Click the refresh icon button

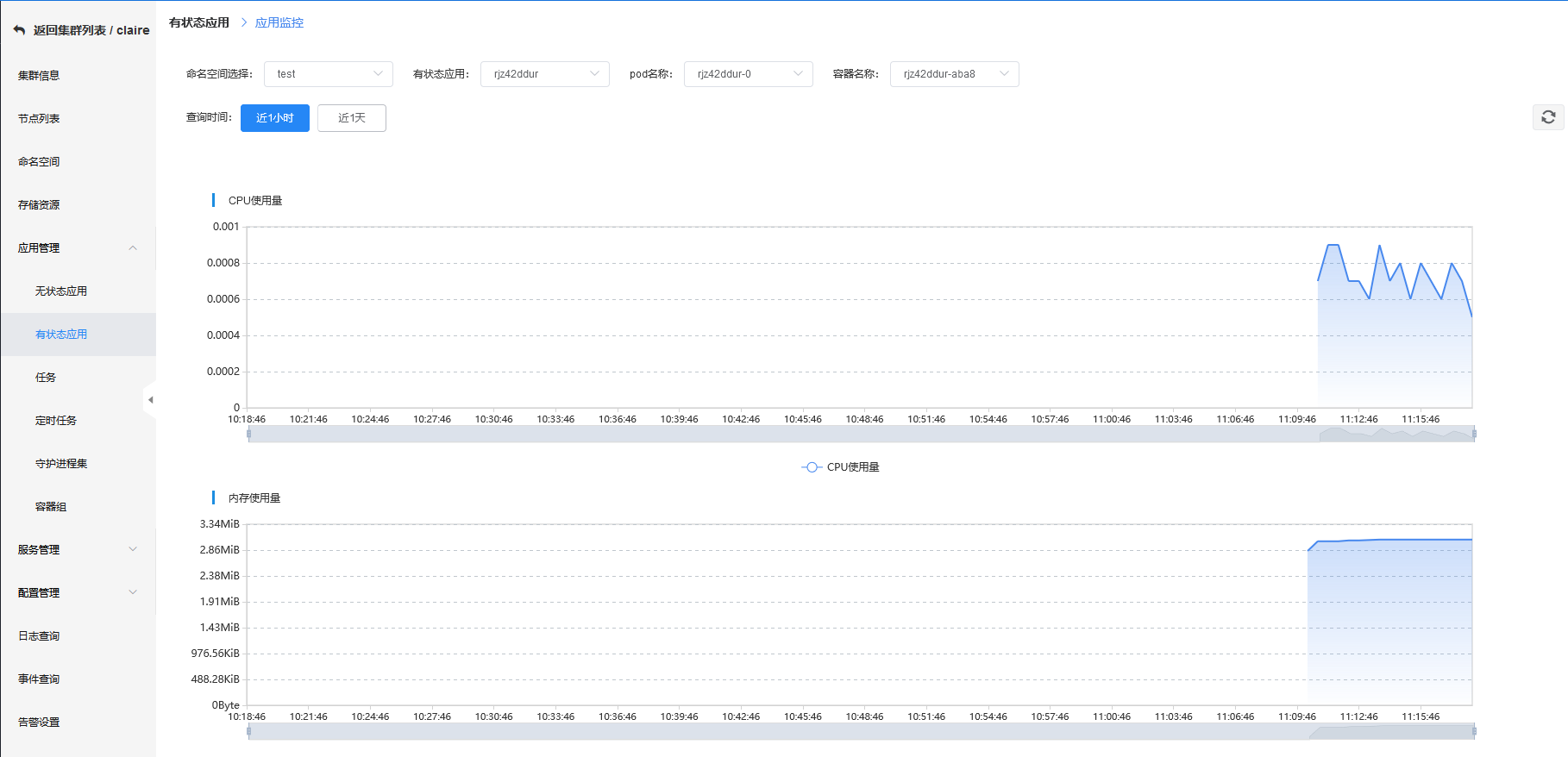pos(1548,117)
